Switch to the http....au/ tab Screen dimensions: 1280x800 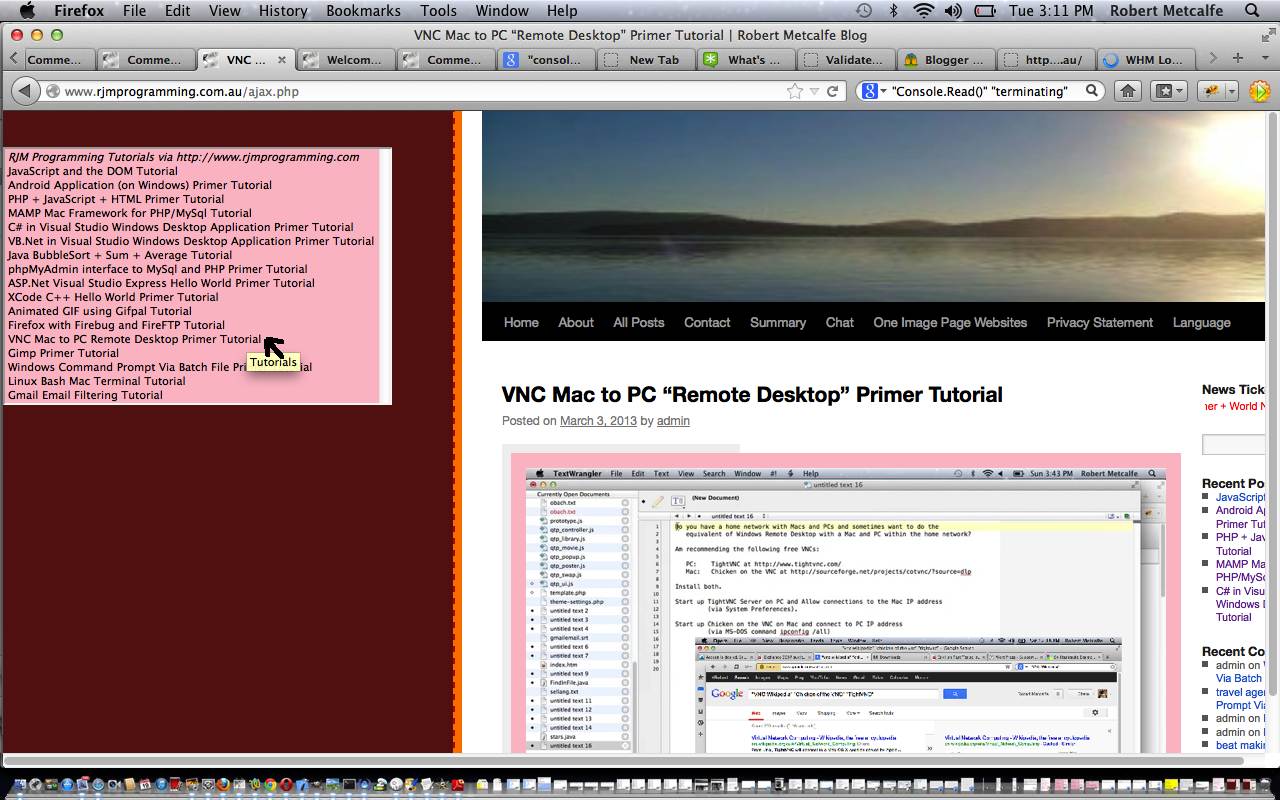coord(1044,60)
